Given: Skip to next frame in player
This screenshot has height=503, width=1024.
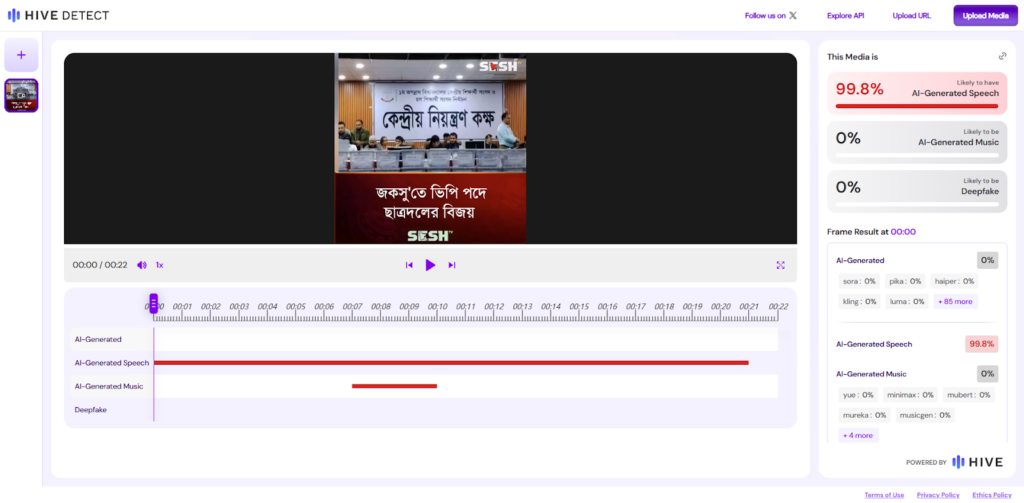Looking at the screenshot, I should click(452, 265).
